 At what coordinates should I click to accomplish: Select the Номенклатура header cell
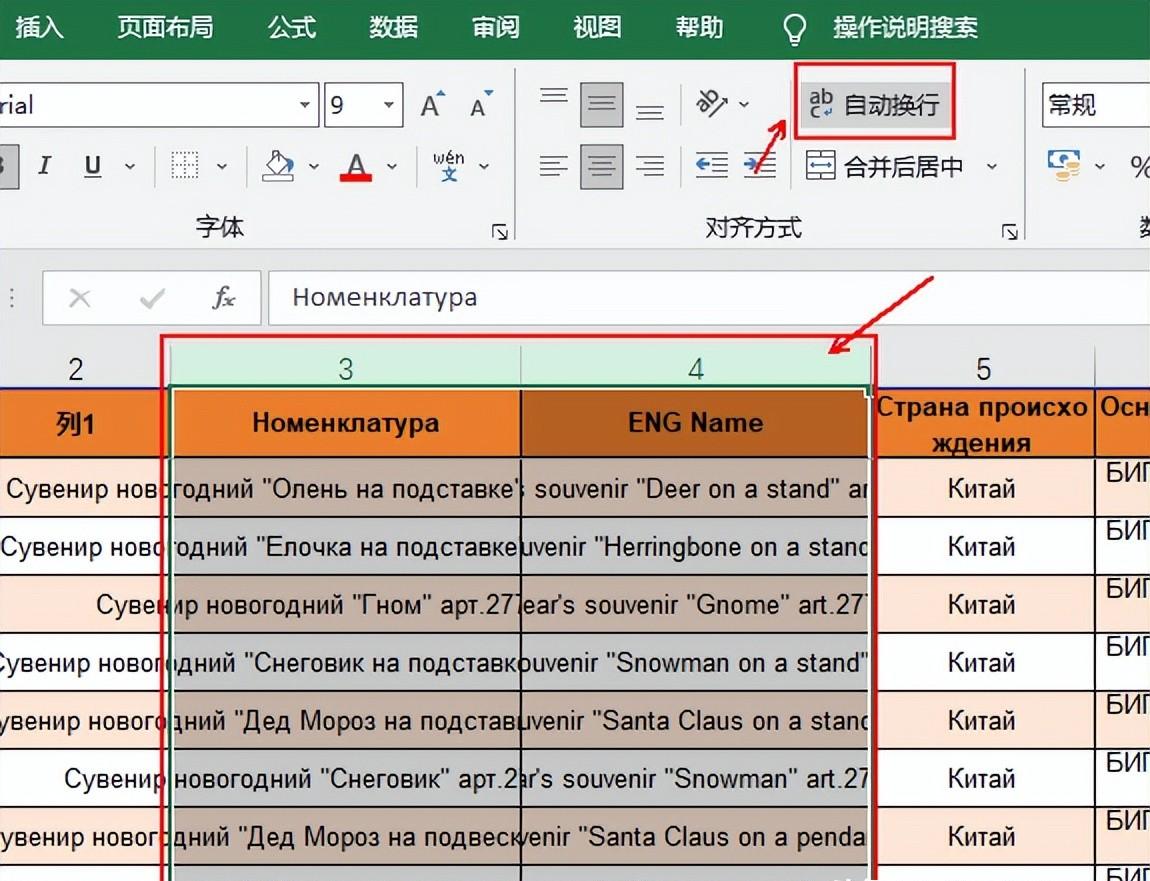(345, 423)
